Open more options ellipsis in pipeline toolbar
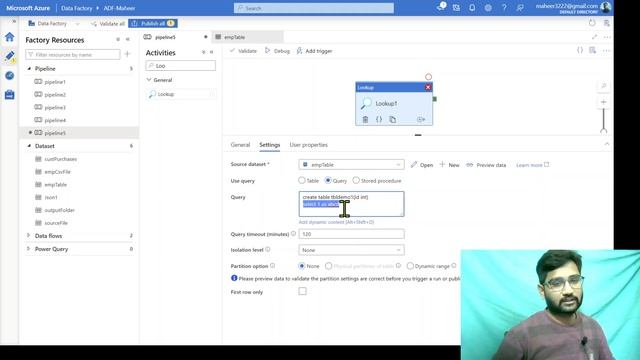This screenshot has height=360, width=640. [x=606, y=51]
